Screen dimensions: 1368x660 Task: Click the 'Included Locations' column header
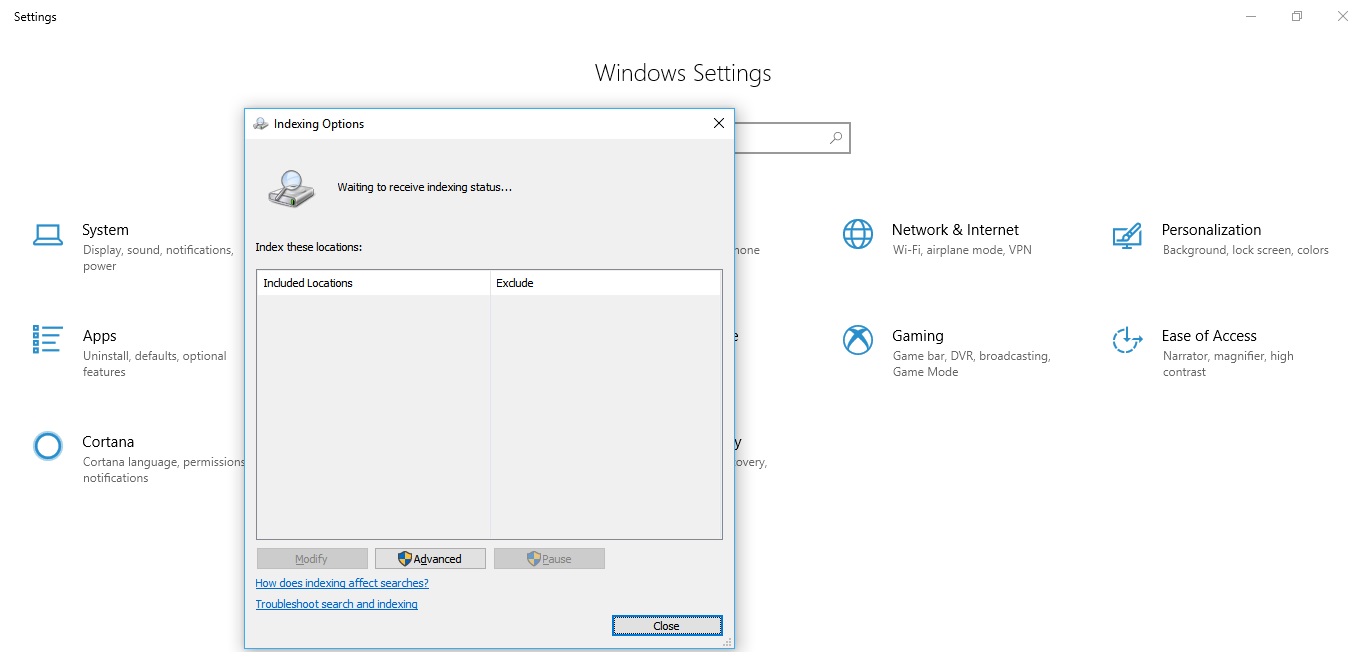tap(374, 283)
